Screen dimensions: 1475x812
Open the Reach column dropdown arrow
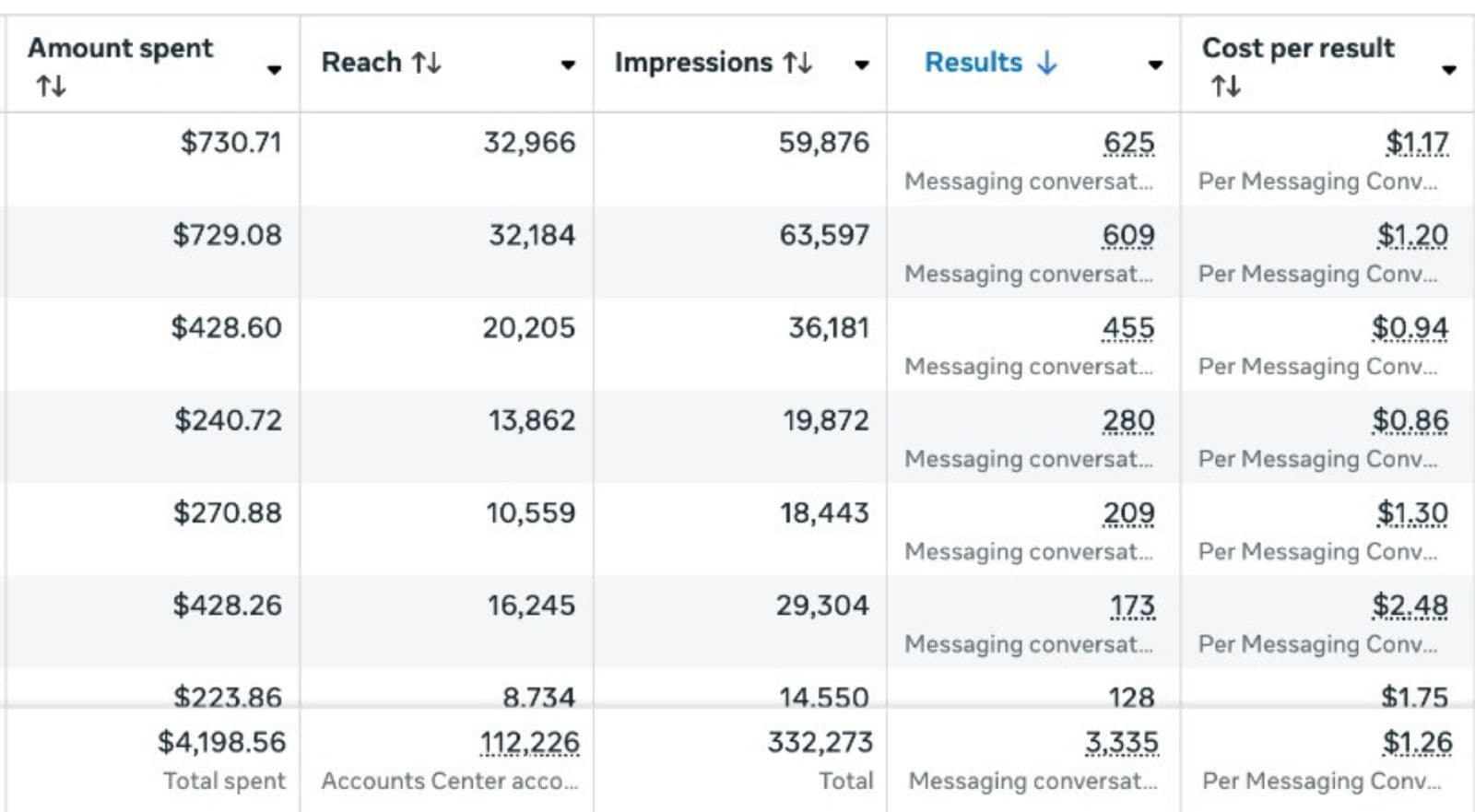[x=568, y=65]
